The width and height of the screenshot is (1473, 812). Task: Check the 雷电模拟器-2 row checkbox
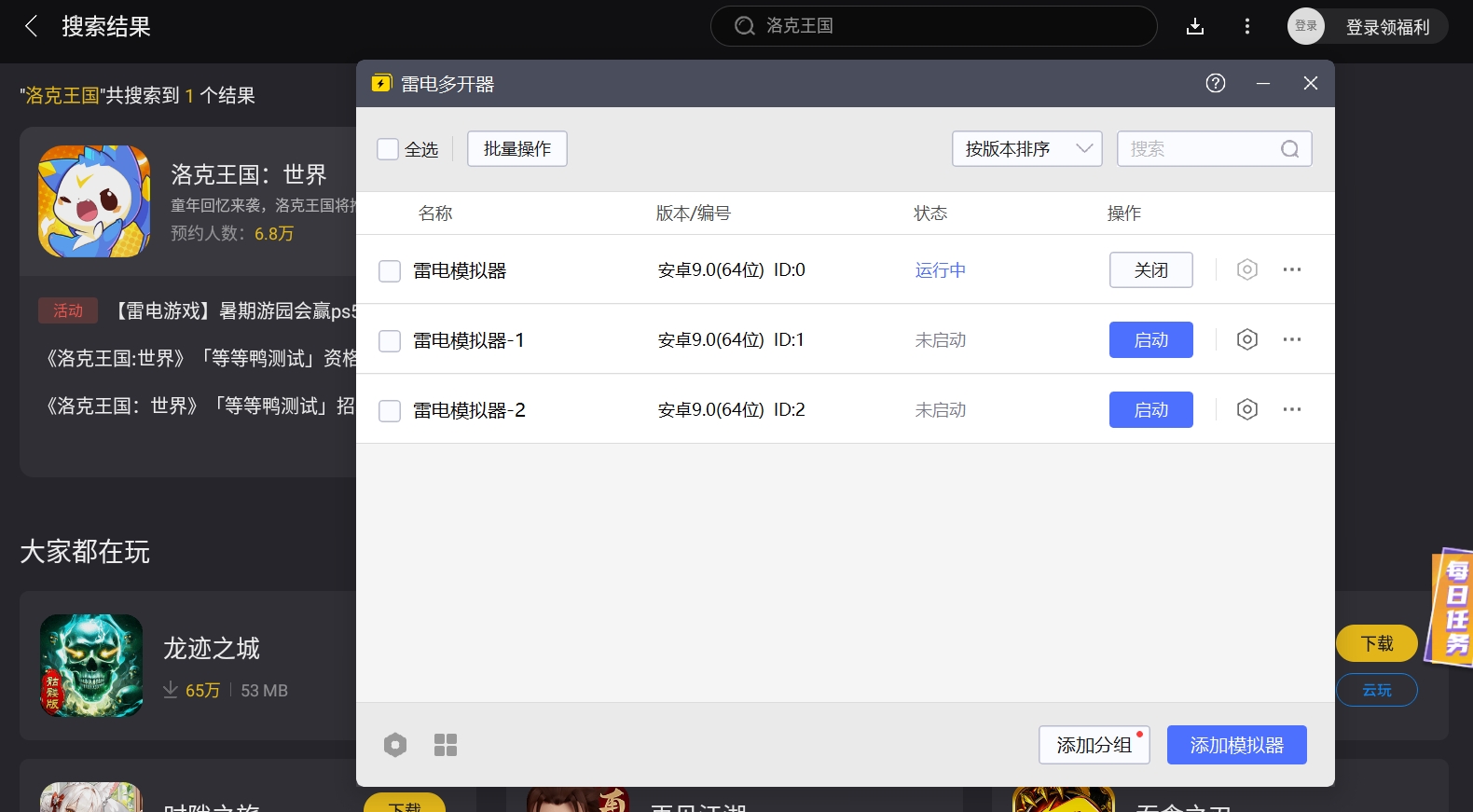pyautogui.click(x=390, y=411)
